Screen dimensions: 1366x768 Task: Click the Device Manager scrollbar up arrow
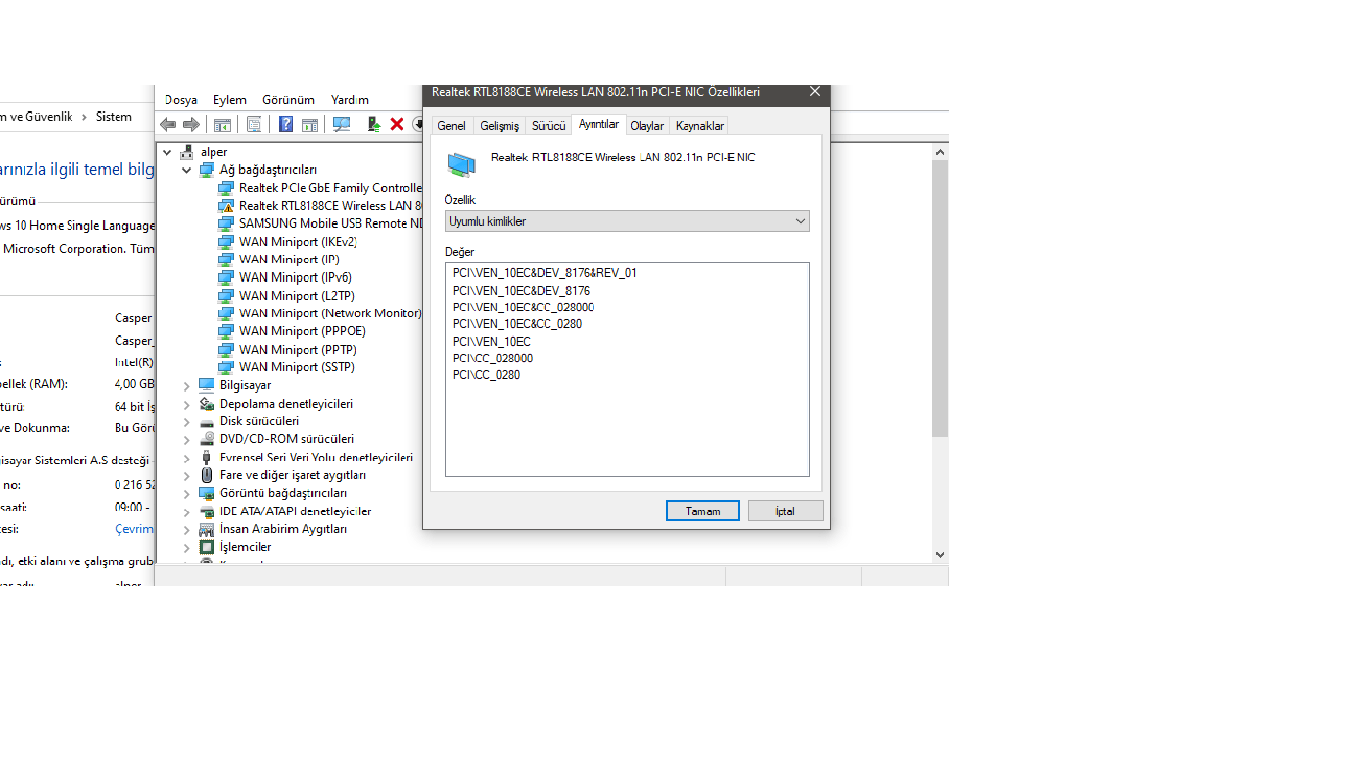click(x=940, y=152)
